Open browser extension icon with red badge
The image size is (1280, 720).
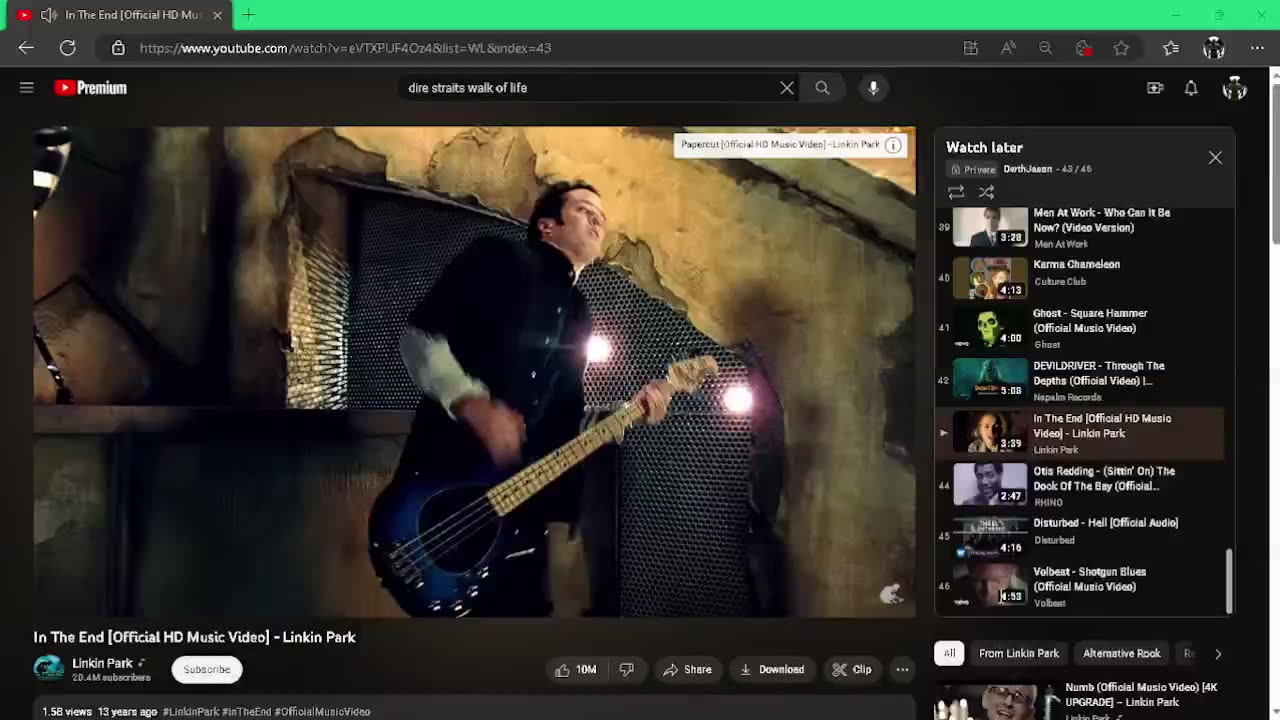coord(1083,48)
